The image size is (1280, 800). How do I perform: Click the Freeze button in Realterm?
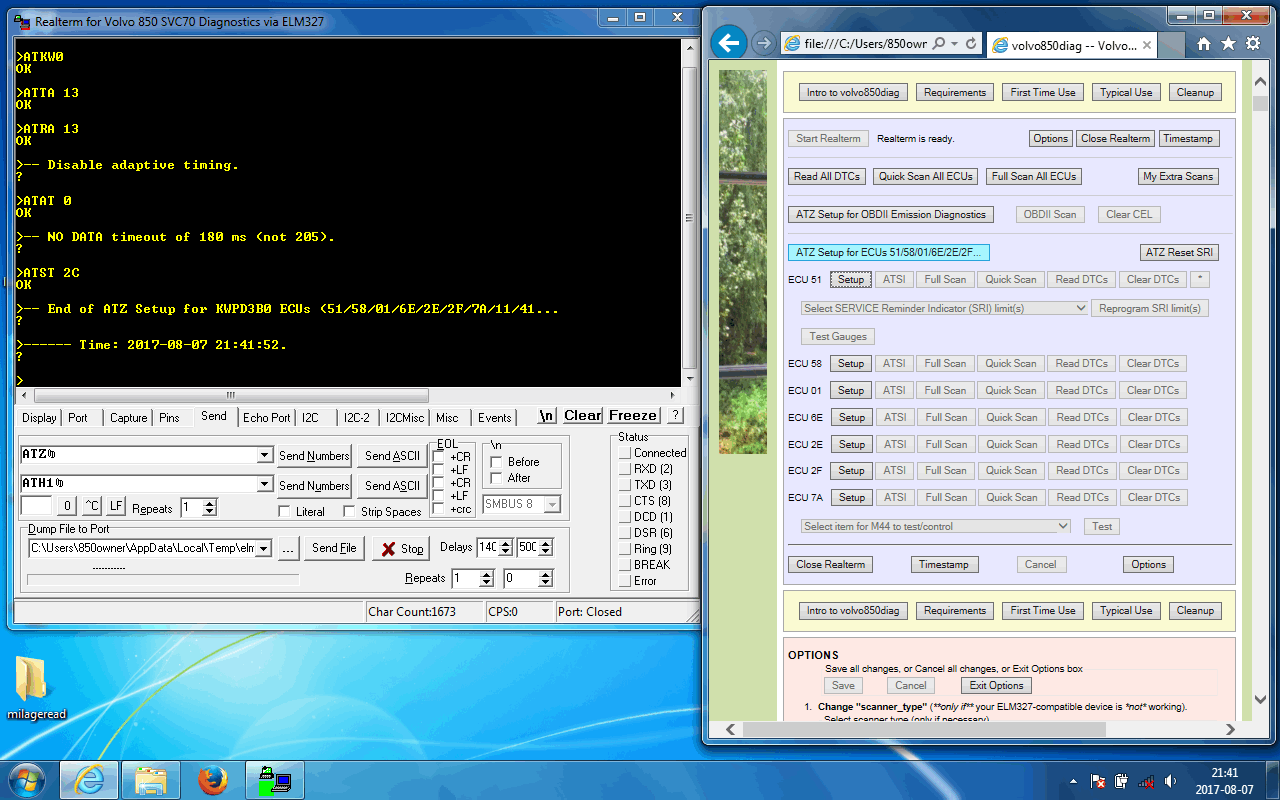(633, 415)
